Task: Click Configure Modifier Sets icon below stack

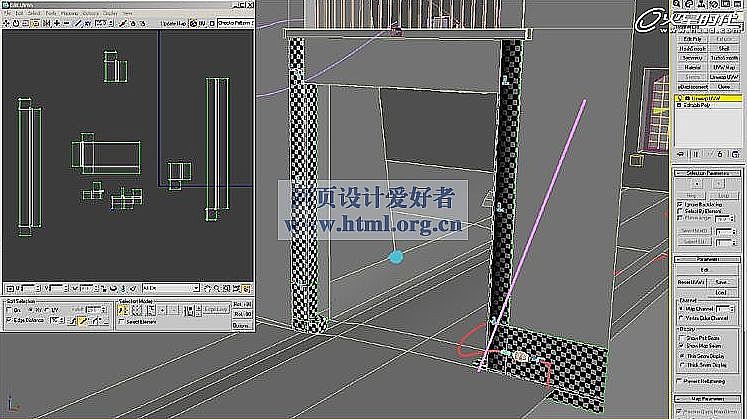Action: pos(735,154)
